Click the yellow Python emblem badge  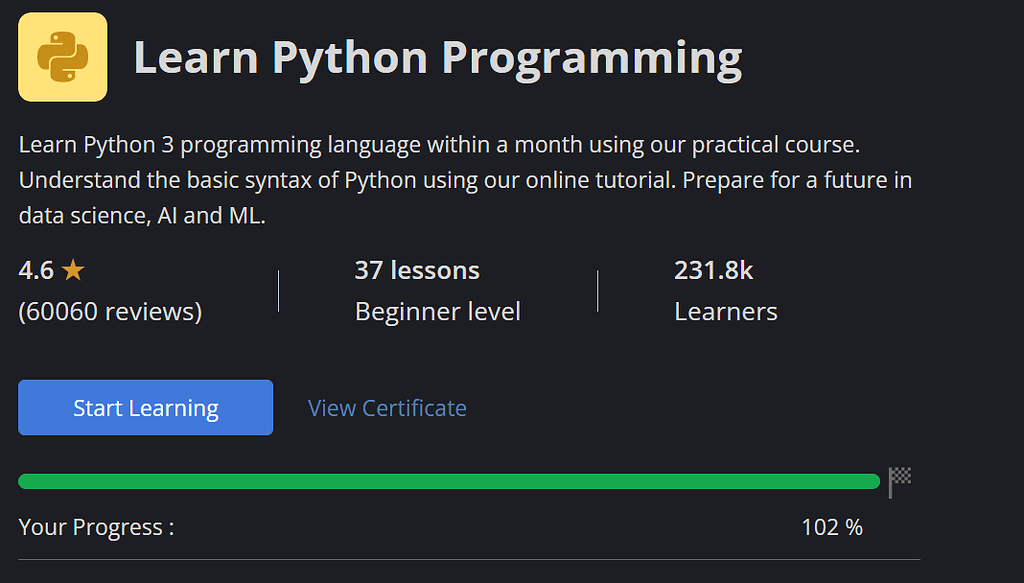(62, 57)
